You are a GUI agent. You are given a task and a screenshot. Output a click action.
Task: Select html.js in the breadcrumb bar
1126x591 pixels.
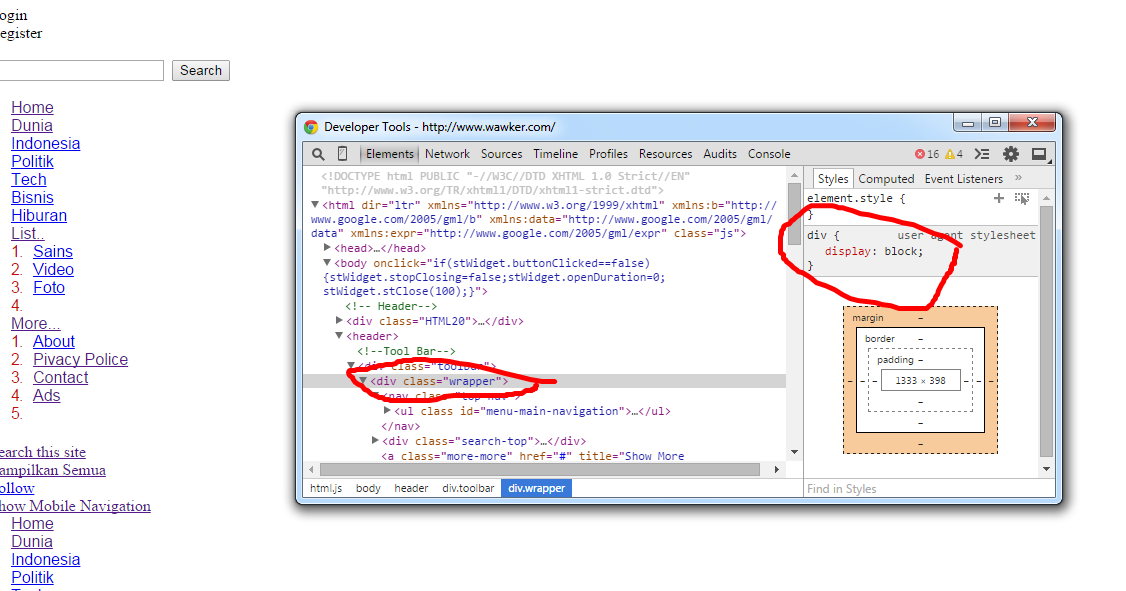(x=326, y=488)
